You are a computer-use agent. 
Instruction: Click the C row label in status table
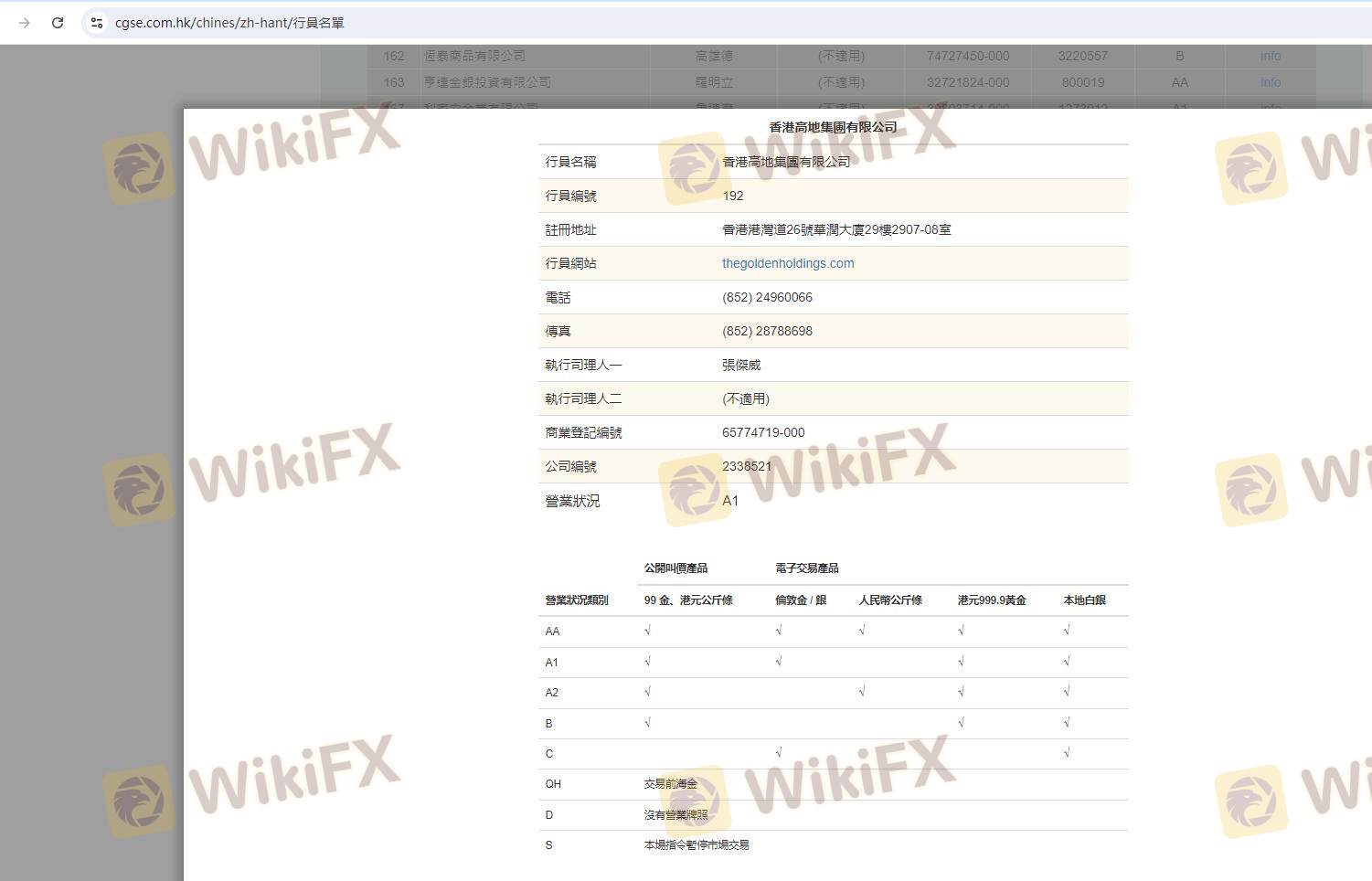(548, 754)
